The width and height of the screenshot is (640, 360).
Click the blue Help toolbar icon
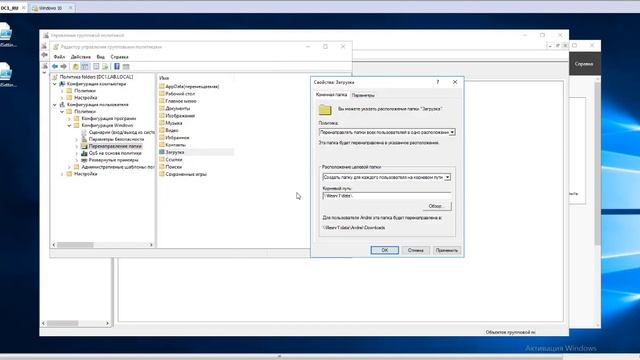click(x=117, y=67)
